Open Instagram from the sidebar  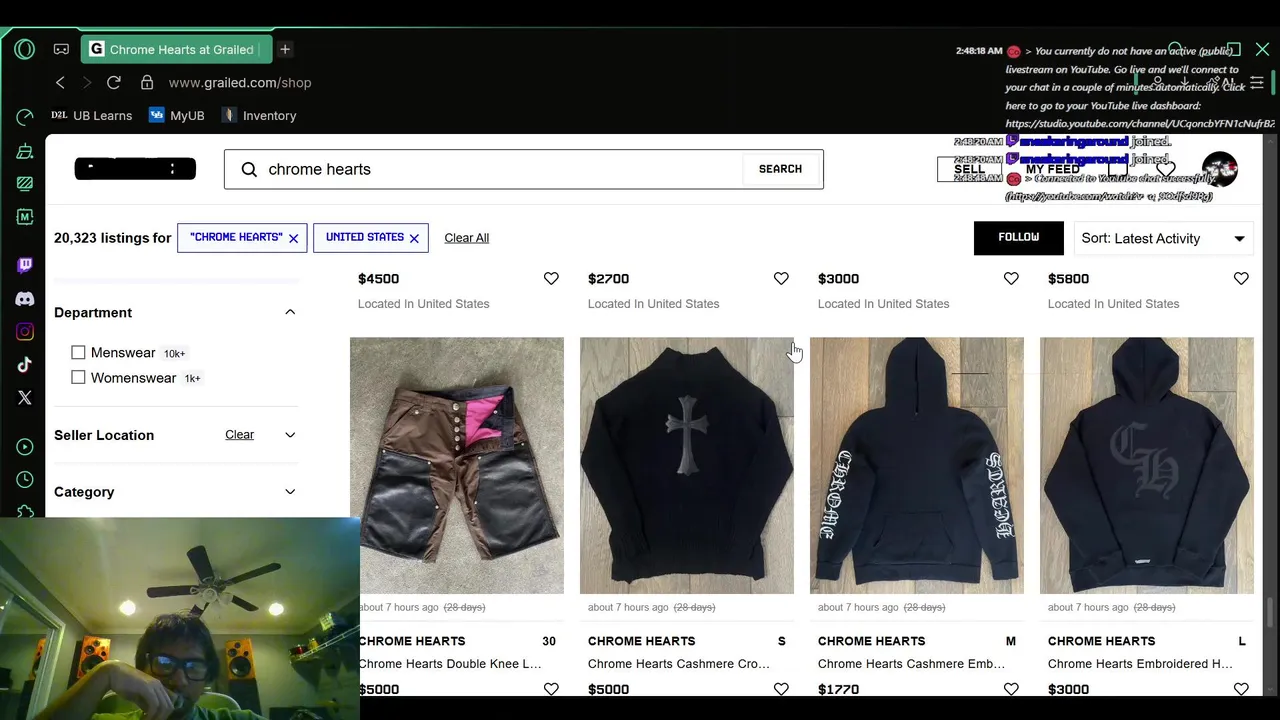[x=25, y=331]
